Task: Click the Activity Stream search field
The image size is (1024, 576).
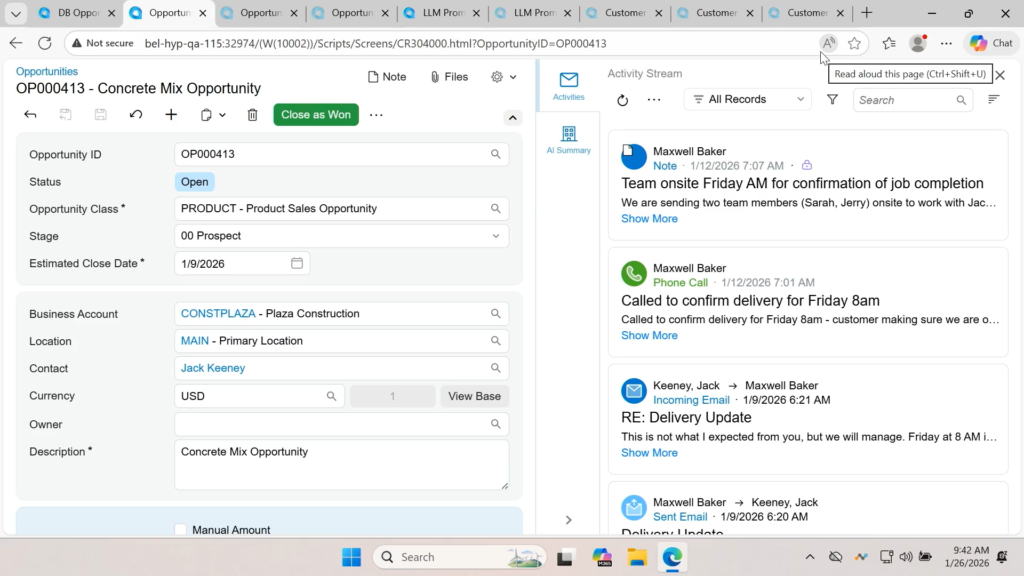Action: (905, 100)
